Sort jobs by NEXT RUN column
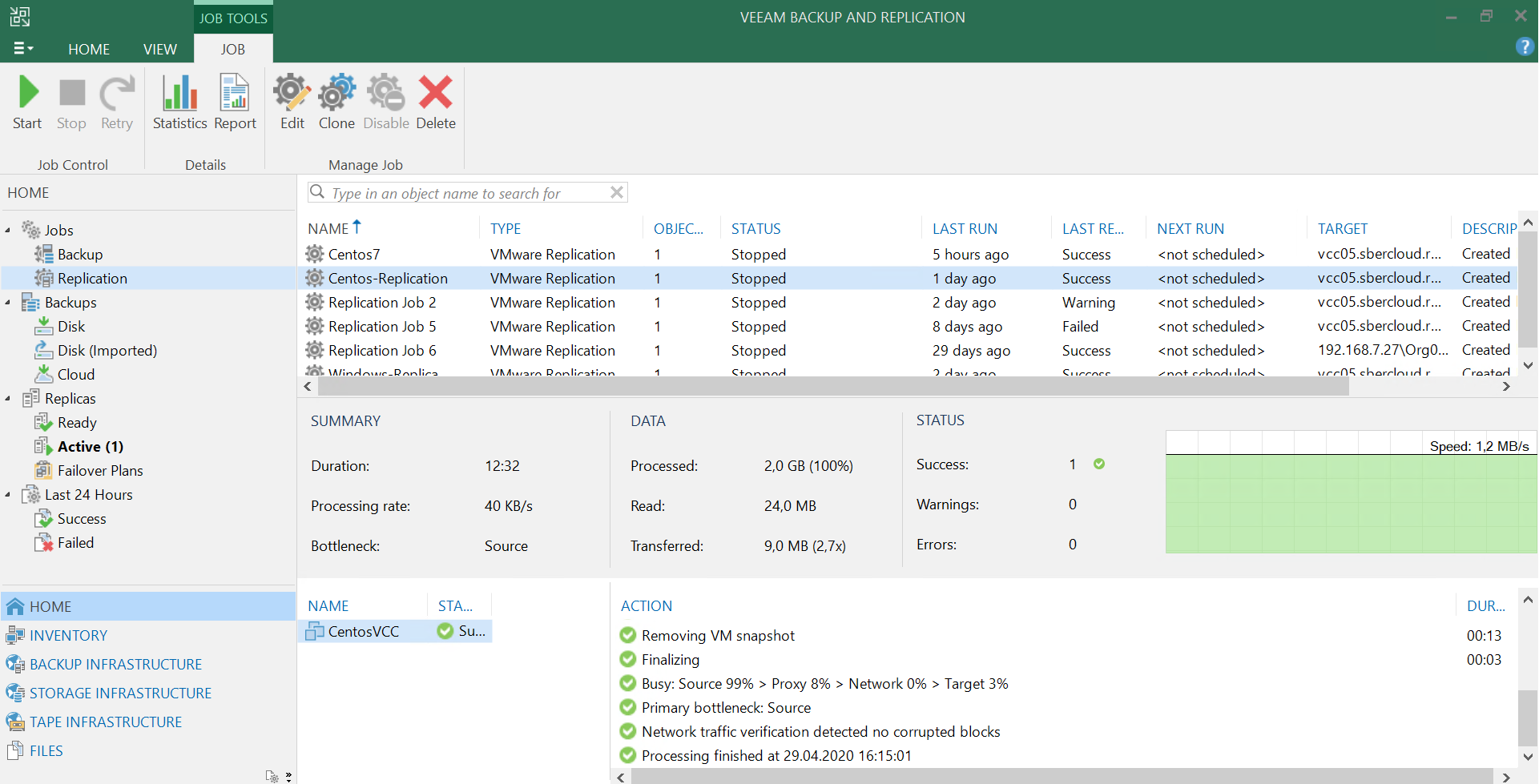The height and width of the screenshot is (784, 1539). pos(1191,229)
